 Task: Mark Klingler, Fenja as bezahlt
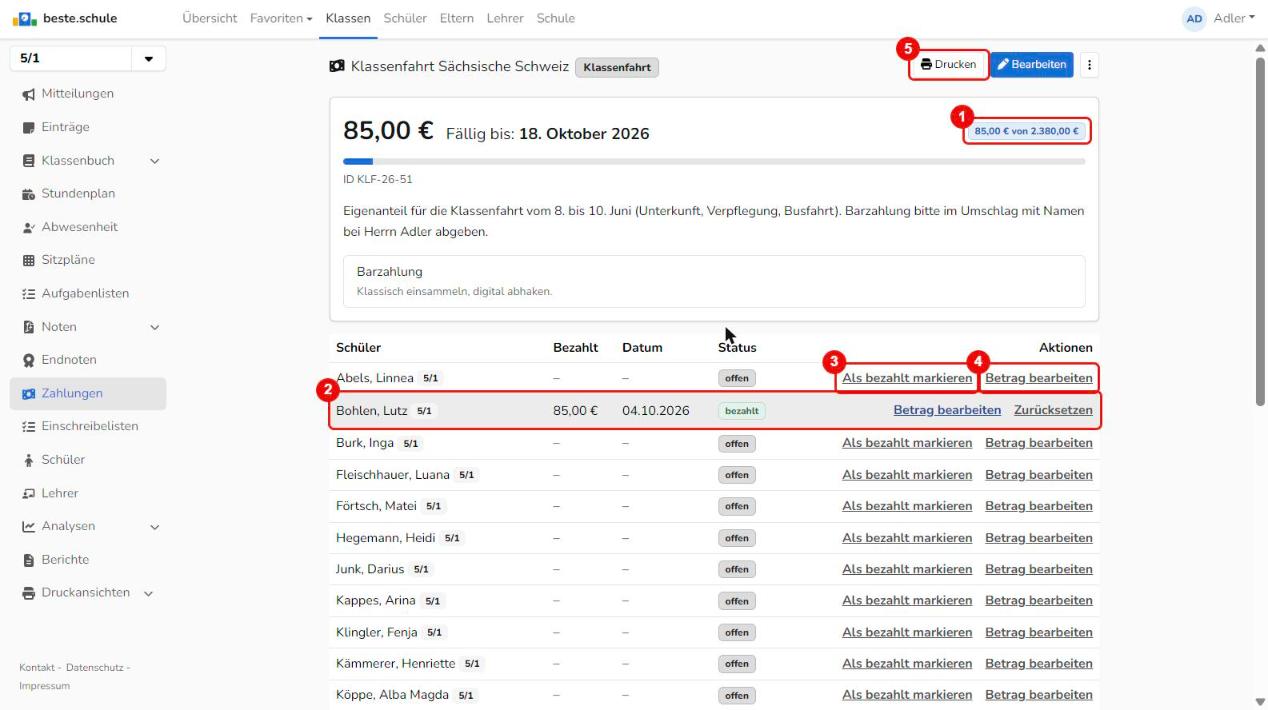[x=907, y=632]
